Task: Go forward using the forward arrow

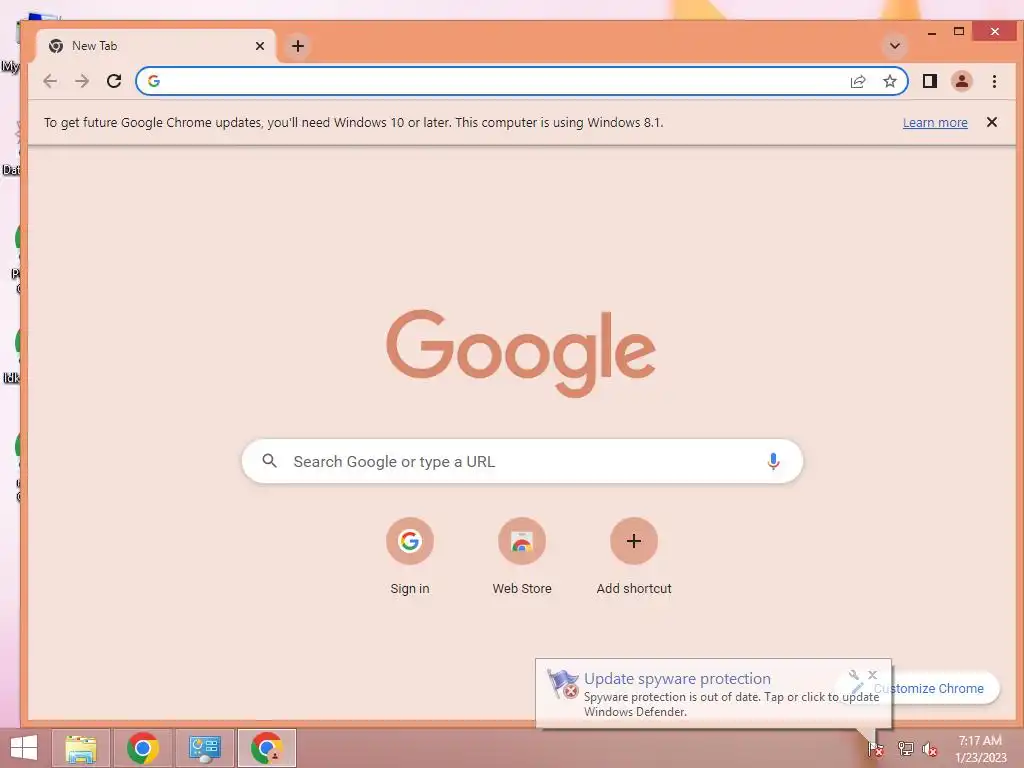Action: coord(82,81)
